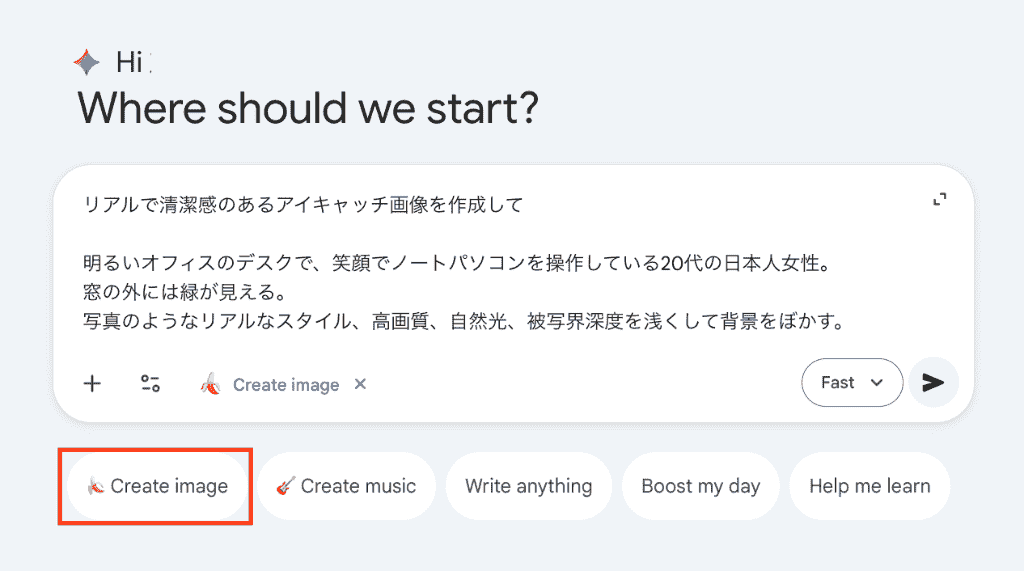Expand the prompt box to full screen
This screenshot has width=1024, height=571.
[x=939, y=200]
